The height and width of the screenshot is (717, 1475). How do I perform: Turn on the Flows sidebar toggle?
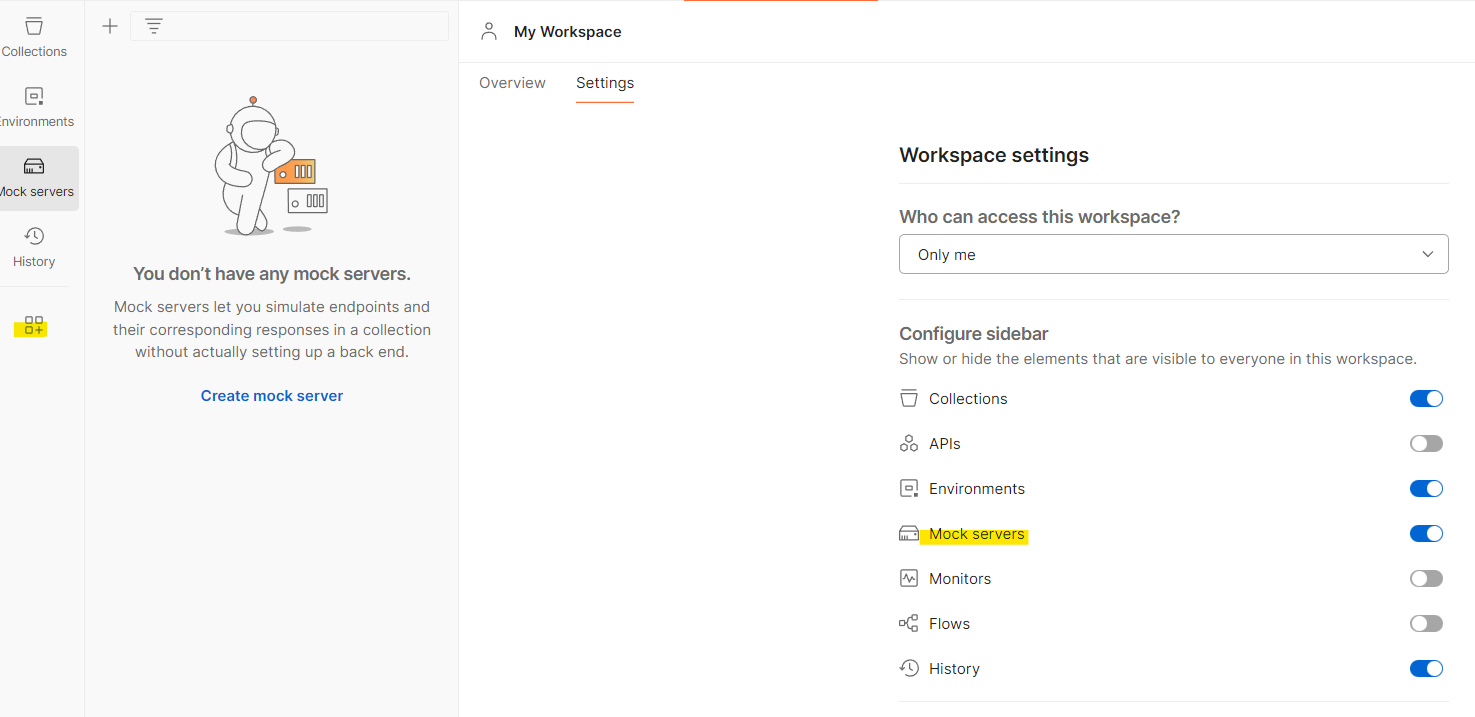(x=1426, y=623)
